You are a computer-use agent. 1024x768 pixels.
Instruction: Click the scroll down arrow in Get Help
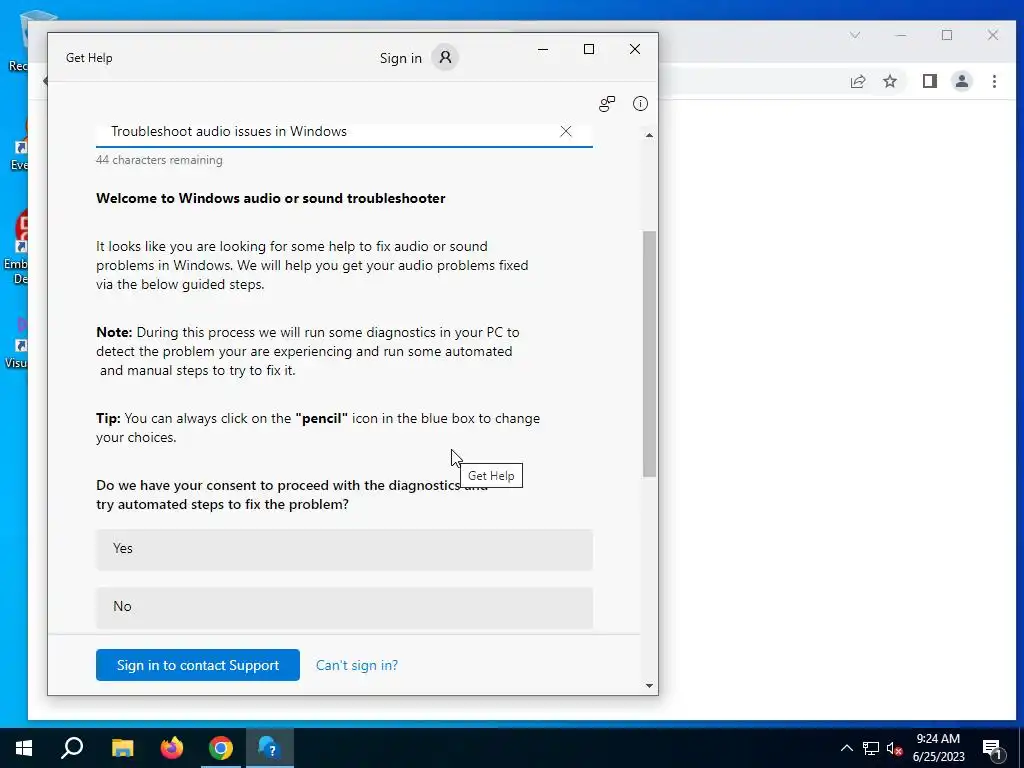point(649,685)
